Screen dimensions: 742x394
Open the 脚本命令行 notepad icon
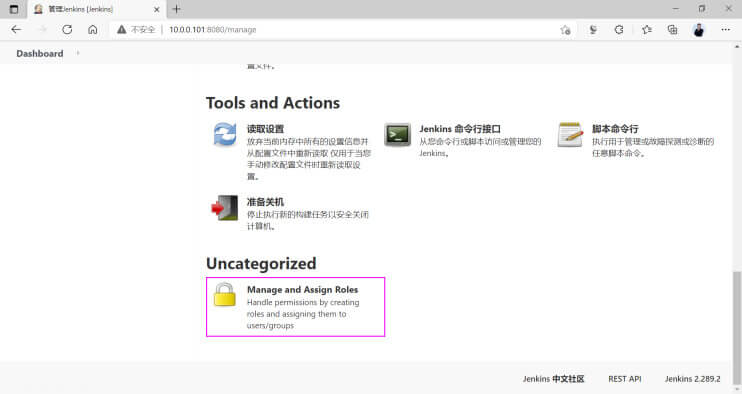570,135
